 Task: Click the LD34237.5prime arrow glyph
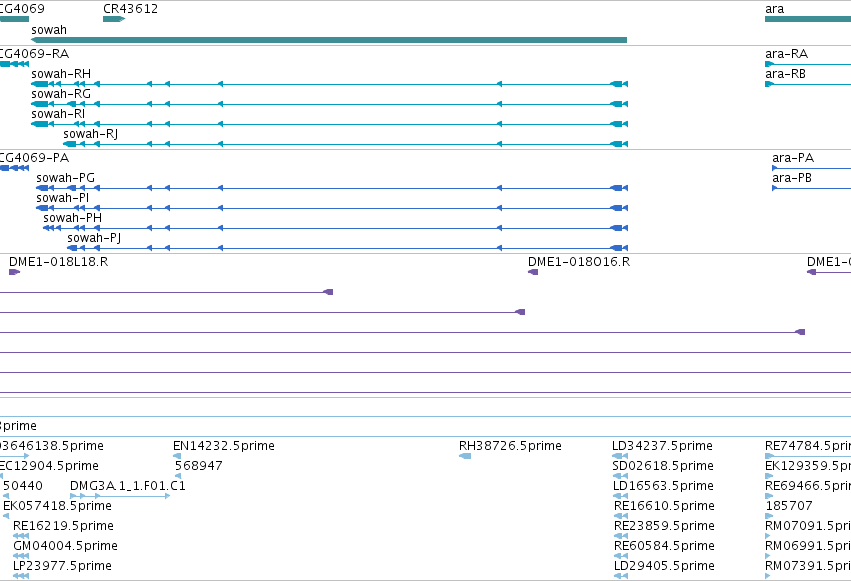coord(620,456)
